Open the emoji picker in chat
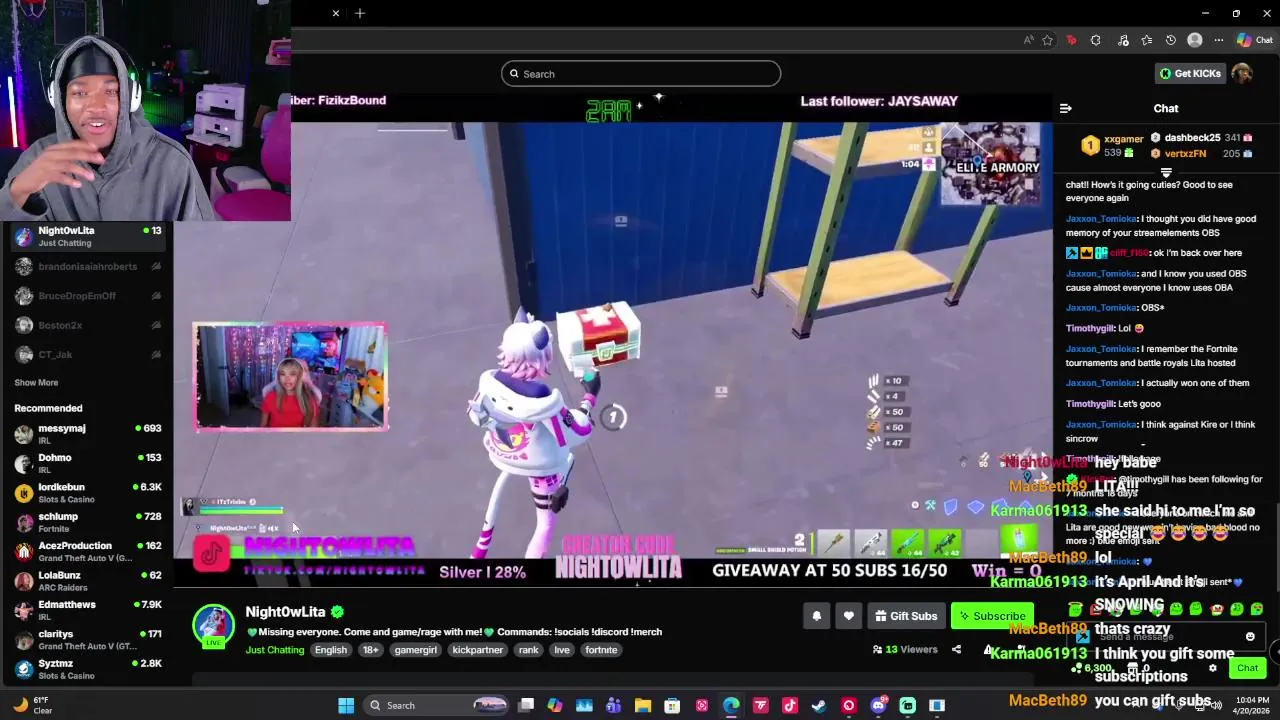 [x=1250, y=637]
